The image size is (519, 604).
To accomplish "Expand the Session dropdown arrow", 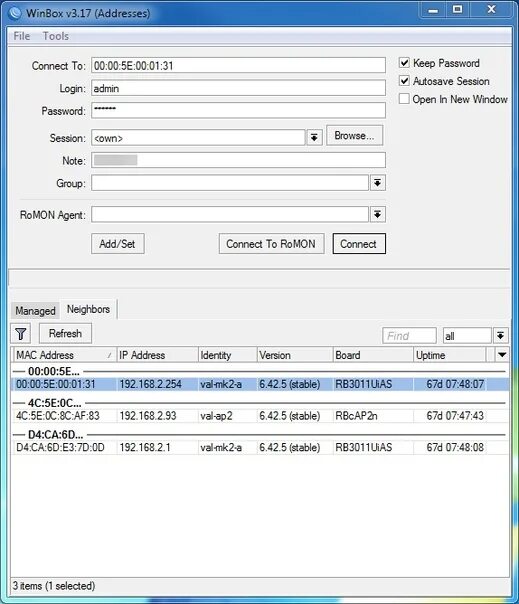I will [x=314, y=137].
